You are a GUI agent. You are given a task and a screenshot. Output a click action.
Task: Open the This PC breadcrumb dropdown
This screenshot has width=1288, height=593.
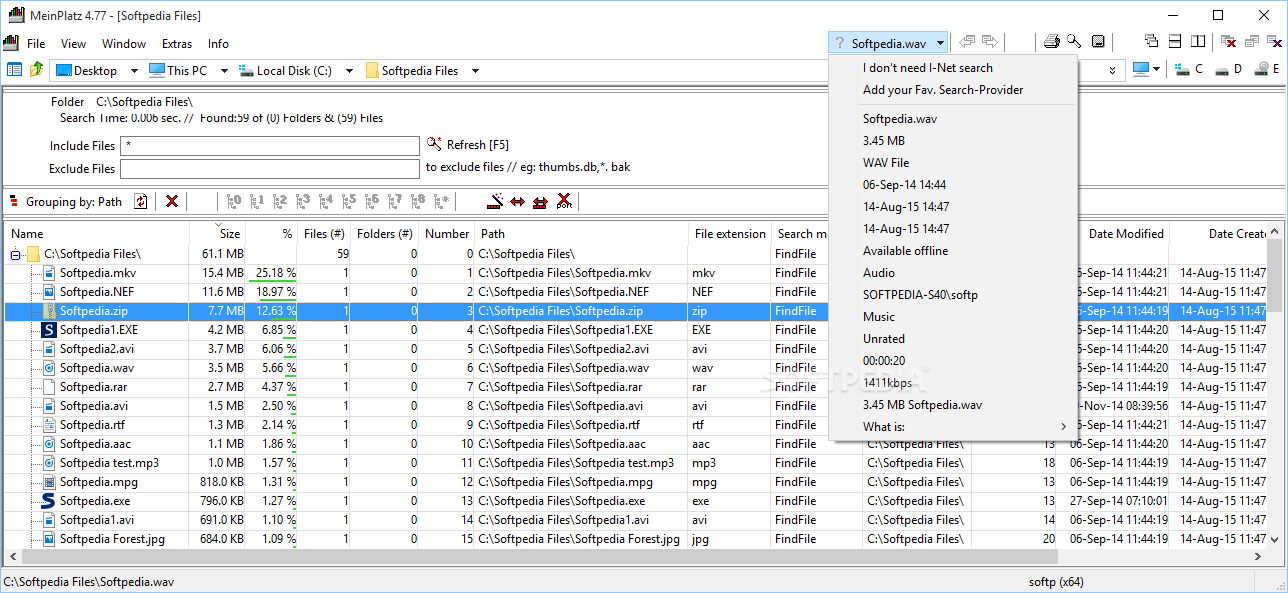coord(224,71)
